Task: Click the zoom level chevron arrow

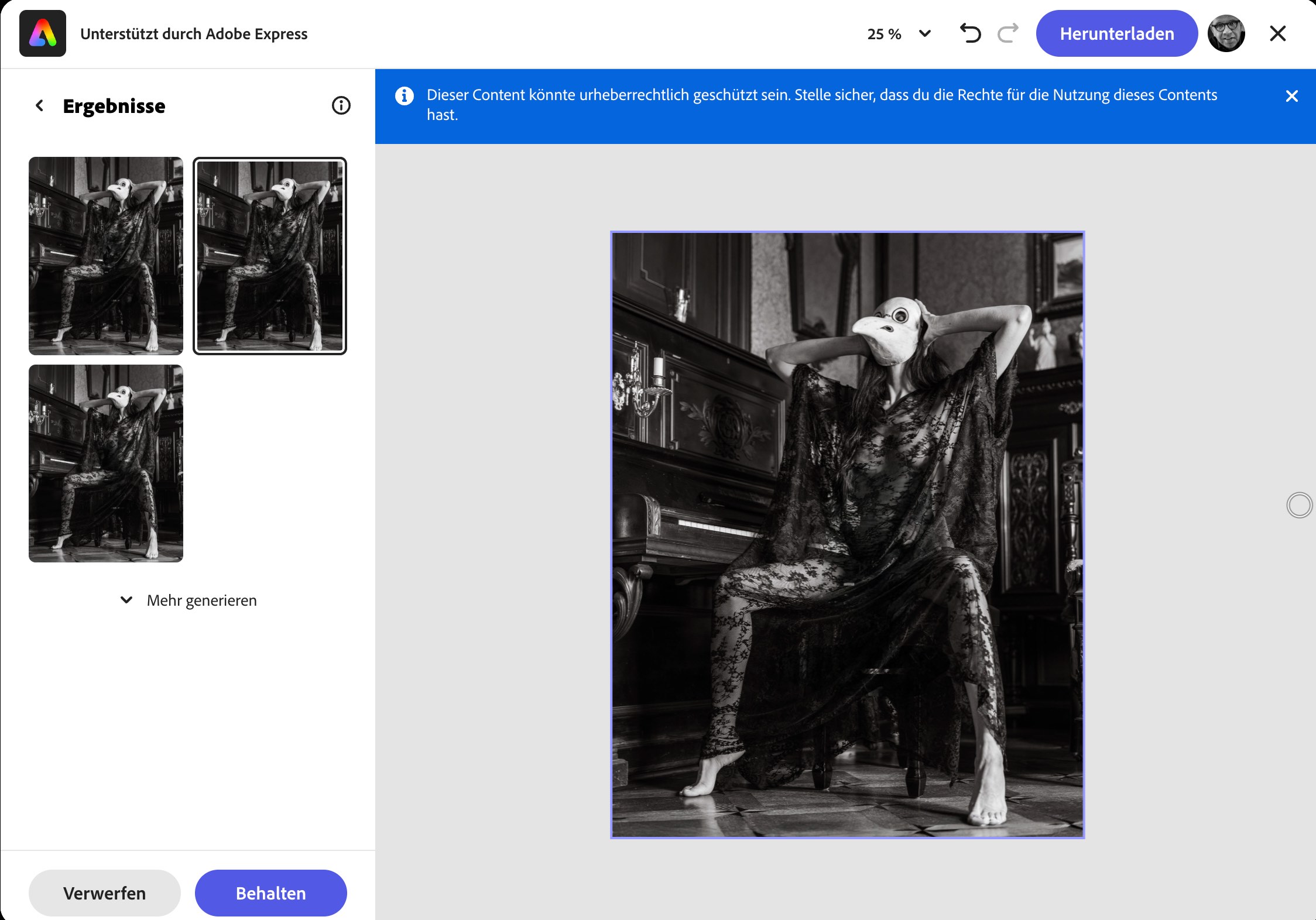Action: (925, 33)
